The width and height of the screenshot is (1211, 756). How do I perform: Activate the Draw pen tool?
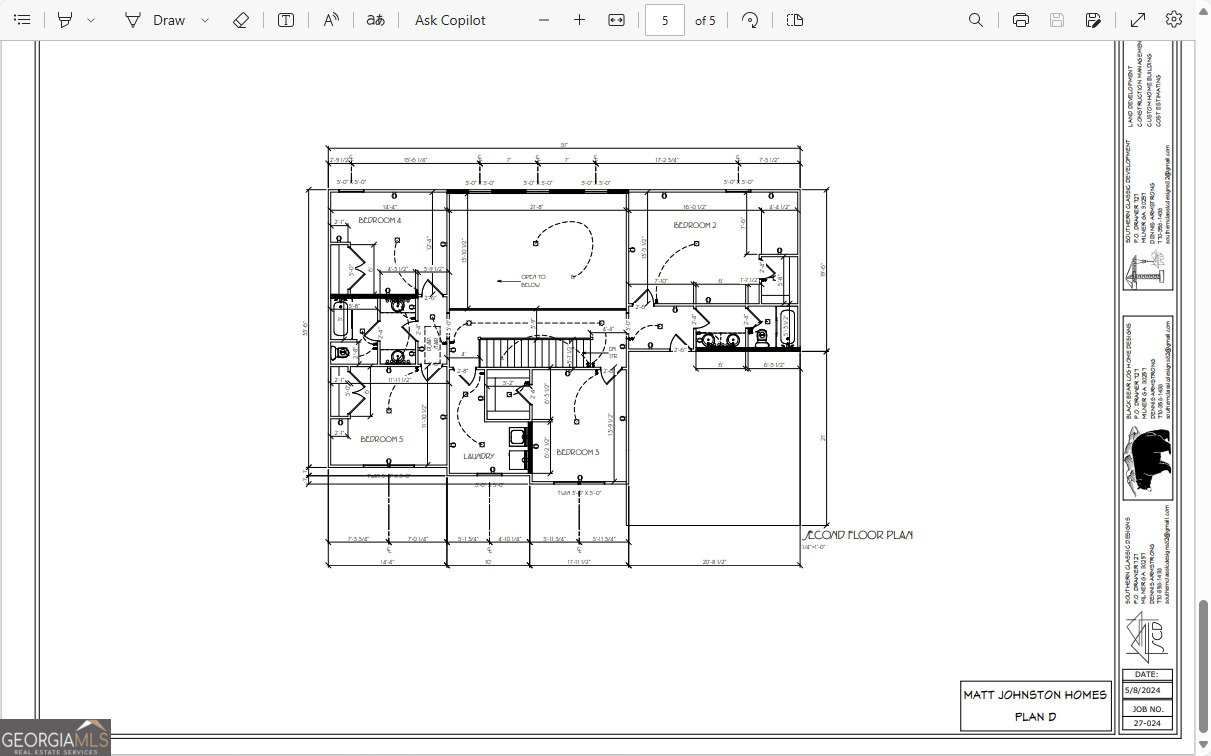tap(155, 20)
